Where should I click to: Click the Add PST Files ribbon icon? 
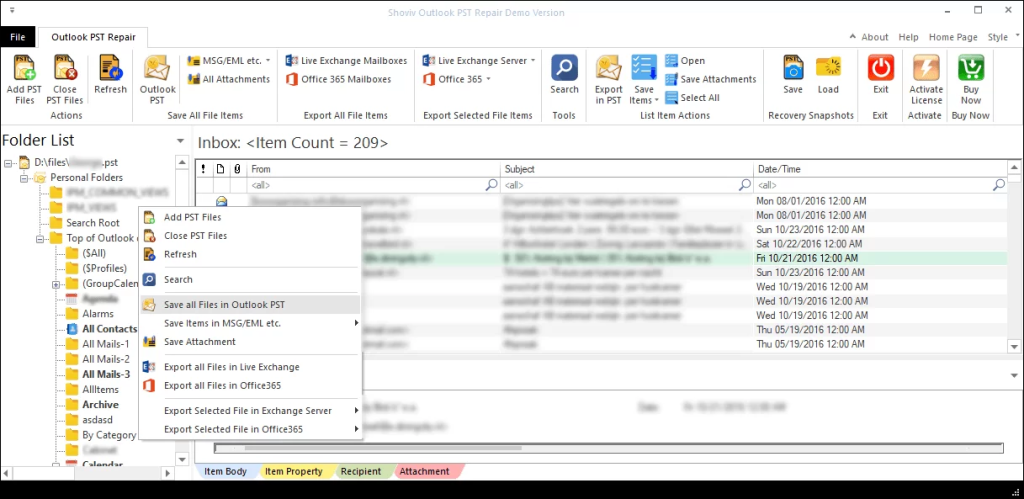24,70
